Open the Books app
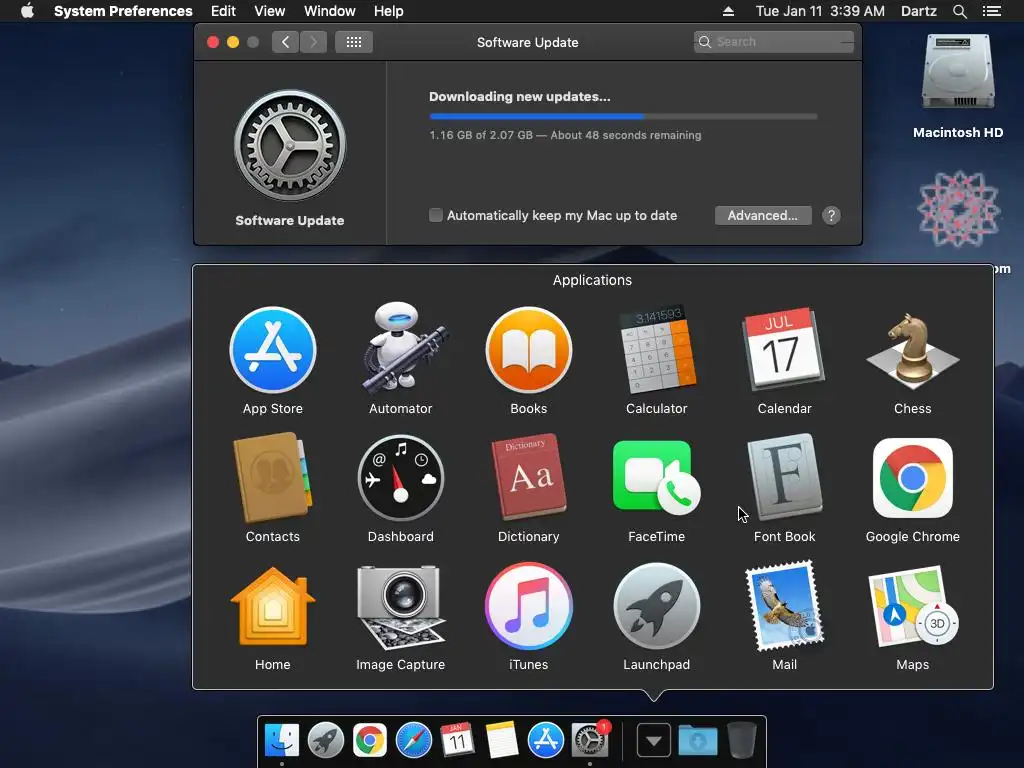 point(528,351)
